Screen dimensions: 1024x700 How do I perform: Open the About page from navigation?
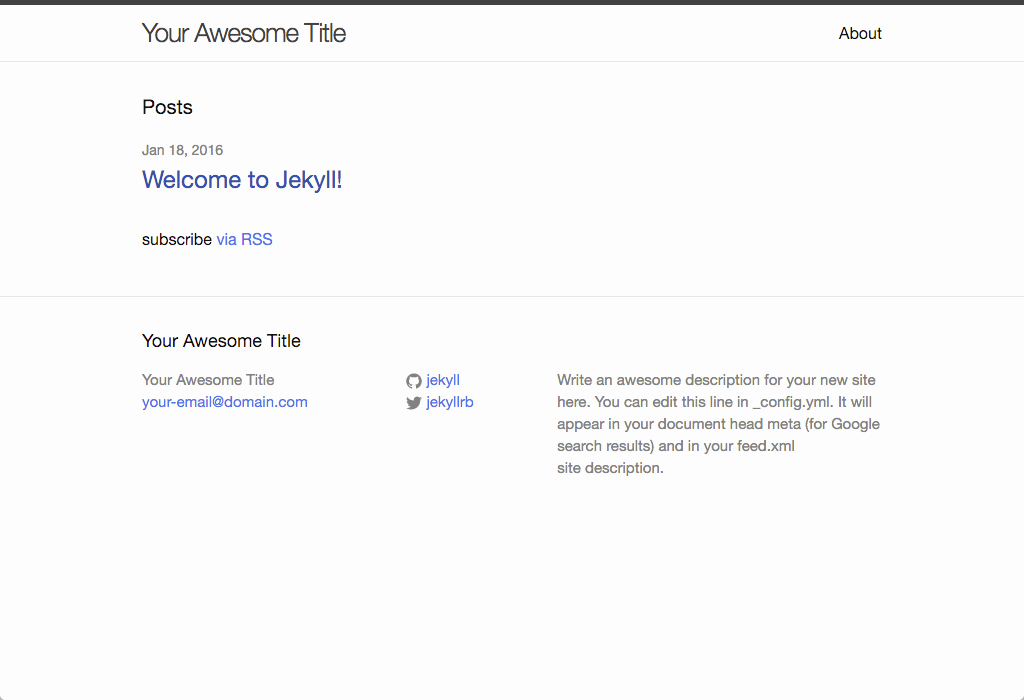click(860, 33)
